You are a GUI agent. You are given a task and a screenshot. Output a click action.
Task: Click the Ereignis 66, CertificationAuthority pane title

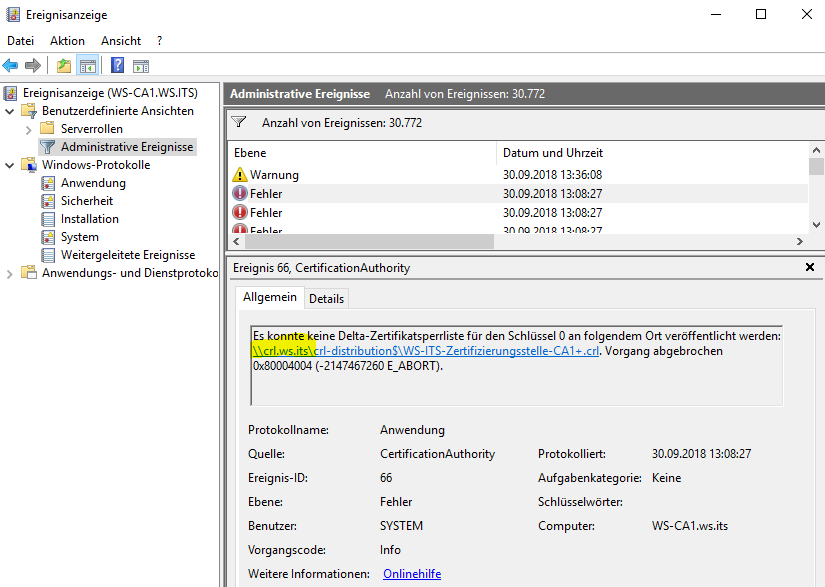pos(321,268)
